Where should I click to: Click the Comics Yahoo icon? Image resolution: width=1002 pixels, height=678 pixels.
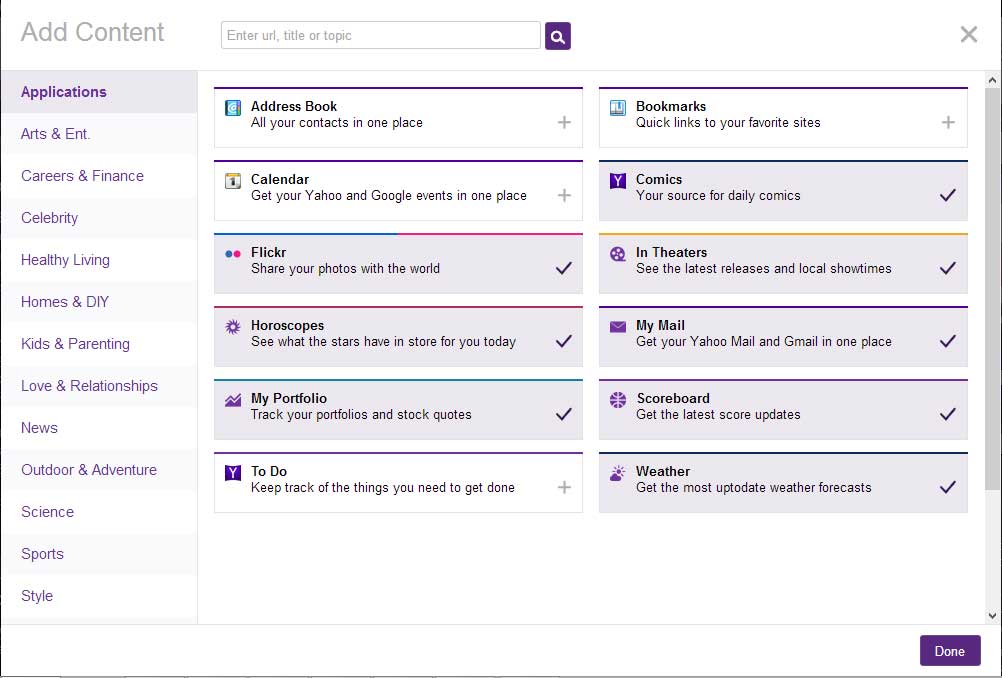(x=617, y=183)
